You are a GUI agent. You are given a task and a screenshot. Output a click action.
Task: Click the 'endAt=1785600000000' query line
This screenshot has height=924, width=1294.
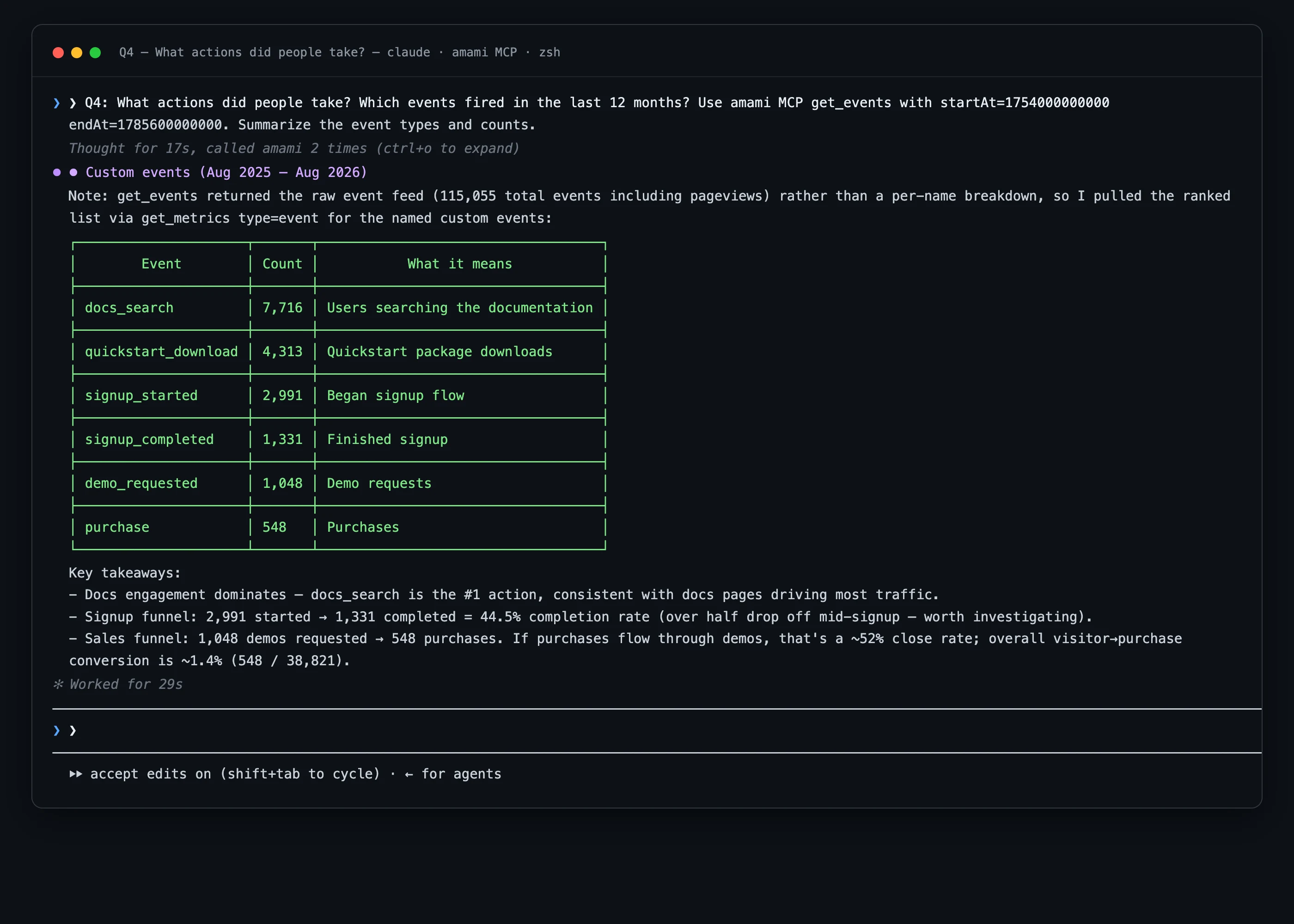coord(302,125)
